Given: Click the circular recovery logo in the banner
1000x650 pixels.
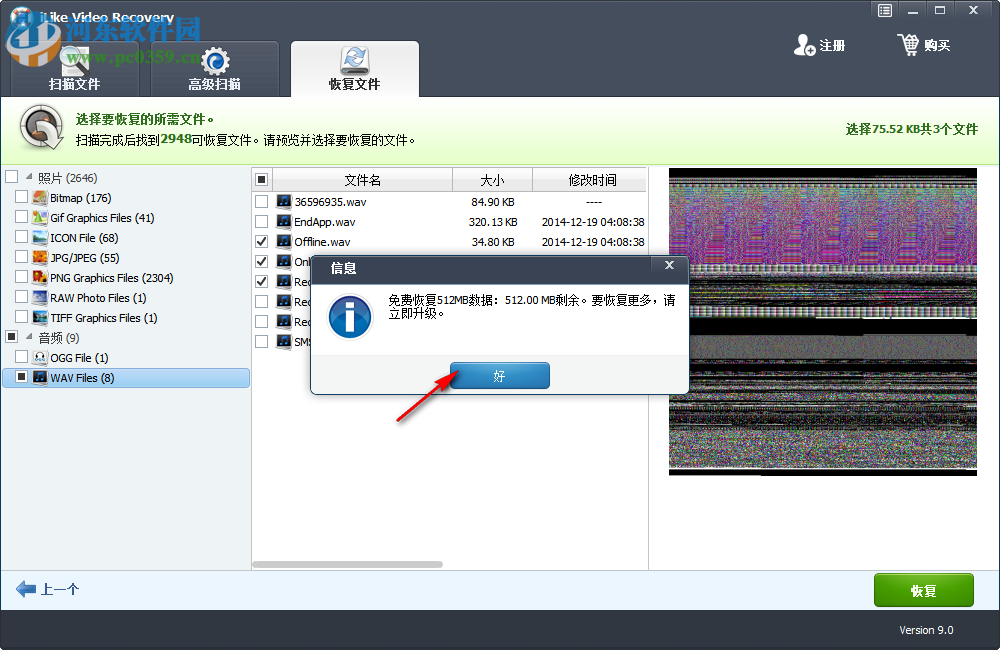Looking at the screenshot, I should tap(40, 128).
